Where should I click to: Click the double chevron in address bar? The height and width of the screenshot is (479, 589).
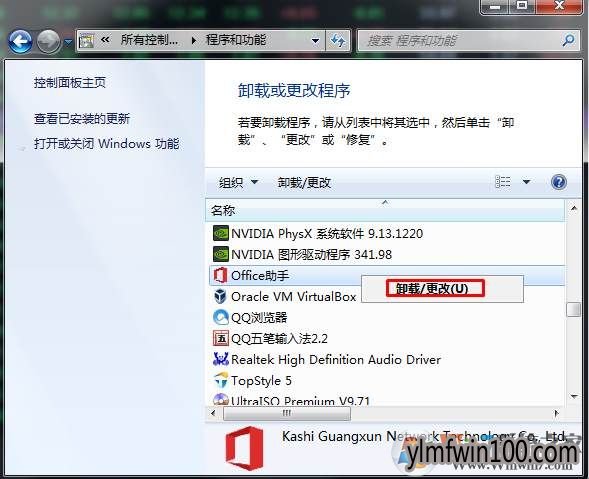point(106,39)
